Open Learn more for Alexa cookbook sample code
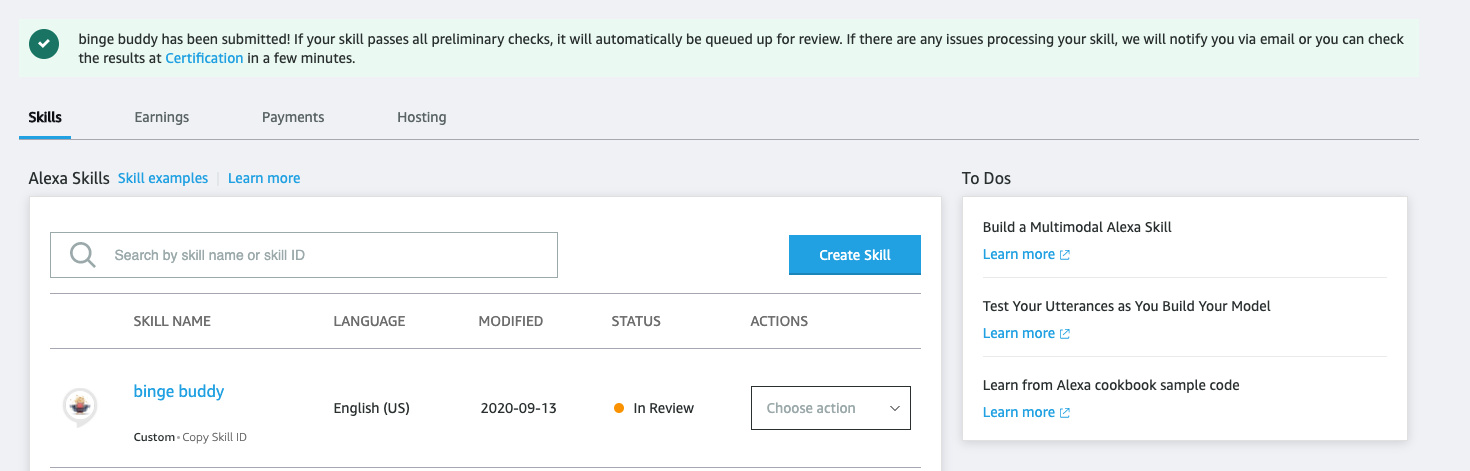The image size is (1470, 471). click(1019, 412)
